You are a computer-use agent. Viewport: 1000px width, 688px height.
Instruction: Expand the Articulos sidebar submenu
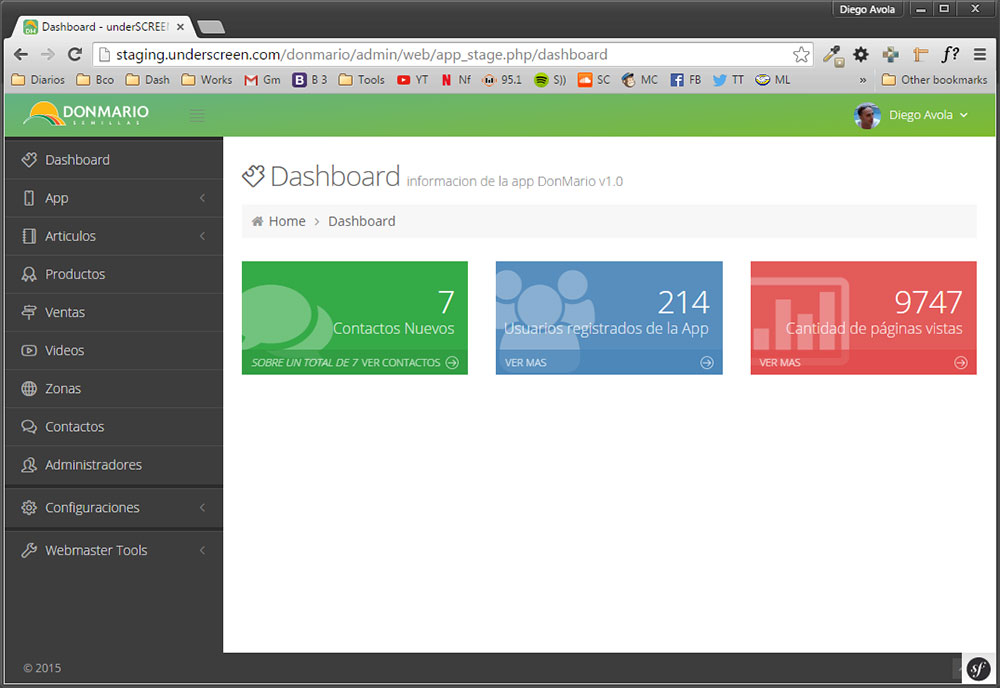114,236
